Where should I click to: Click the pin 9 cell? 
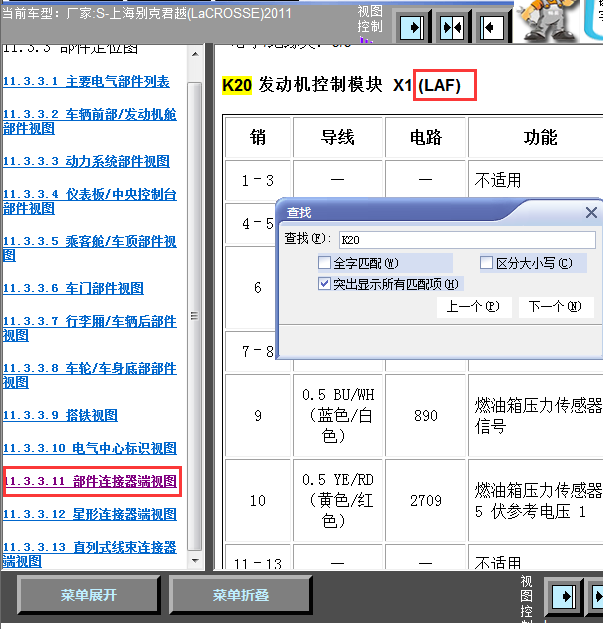(x=258, y=416)
